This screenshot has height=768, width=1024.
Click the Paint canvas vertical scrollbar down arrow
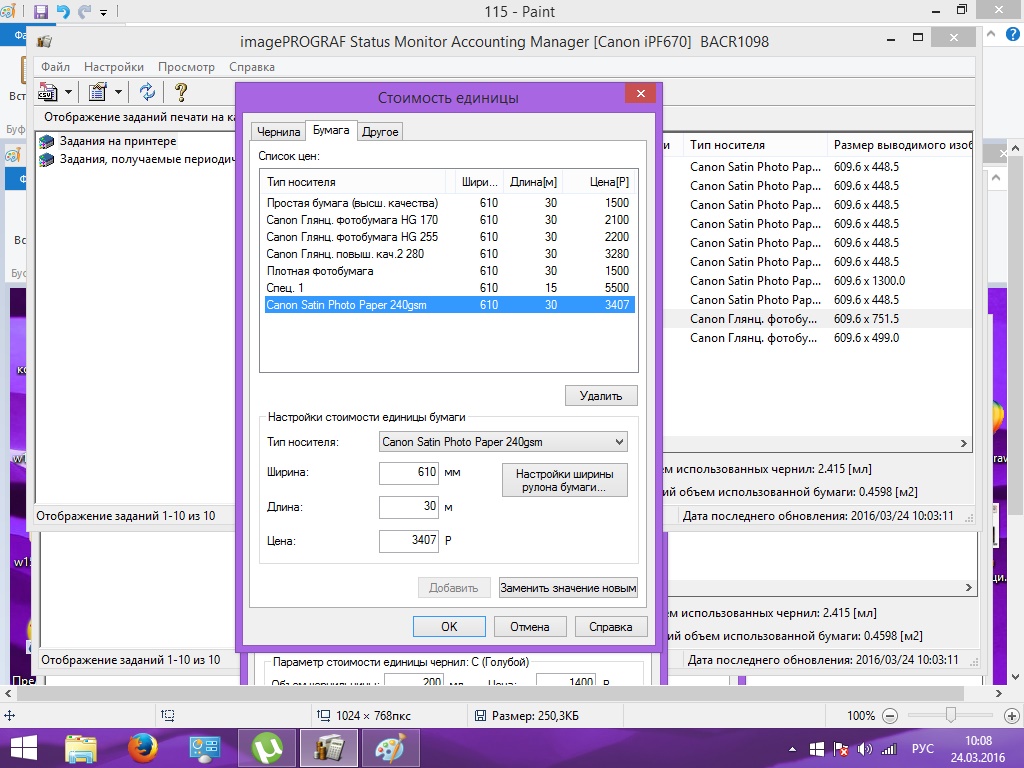(x=1015, y=677)
